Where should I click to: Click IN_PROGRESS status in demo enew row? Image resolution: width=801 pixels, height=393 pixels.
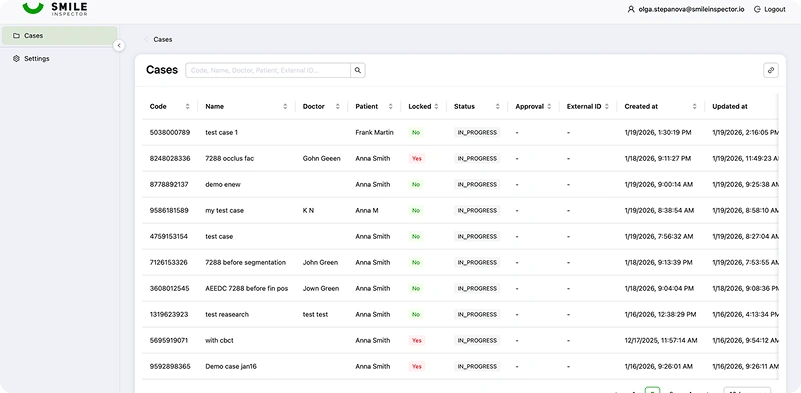[x=477, y=184]
